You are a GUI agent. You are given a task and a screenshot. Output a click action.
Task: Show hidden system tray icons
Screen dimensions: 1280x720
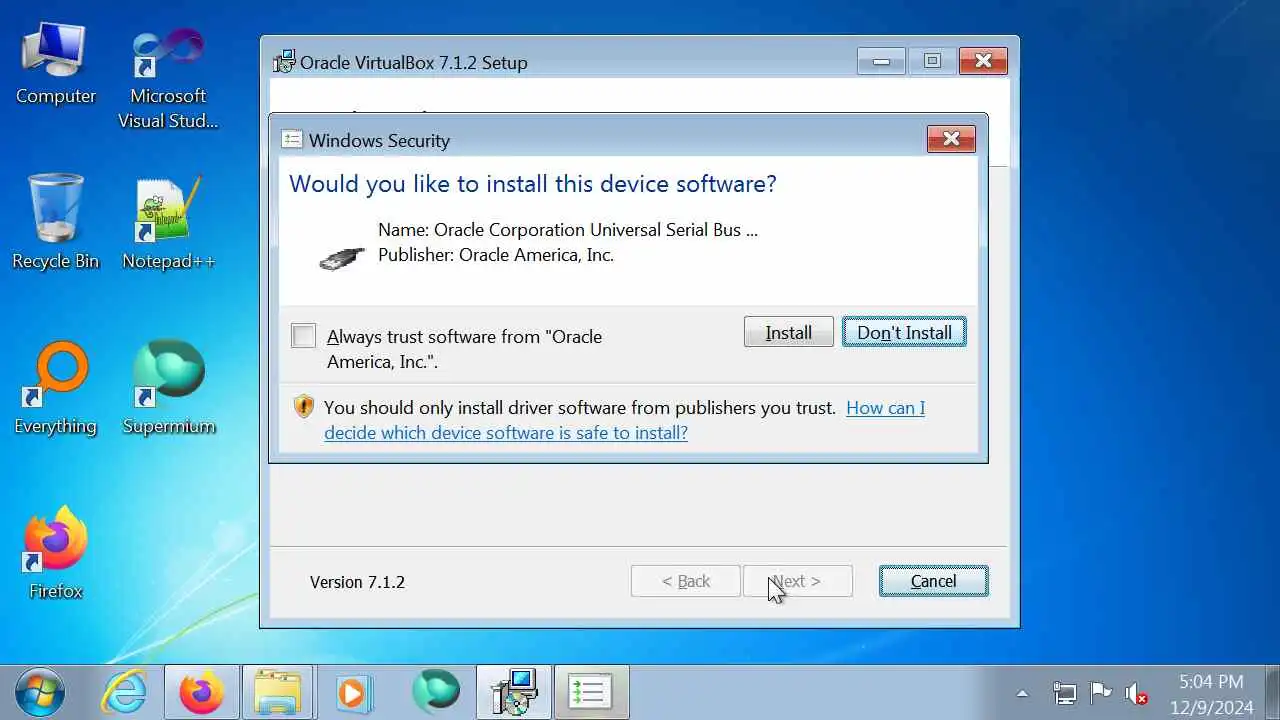pos(1022,693)
